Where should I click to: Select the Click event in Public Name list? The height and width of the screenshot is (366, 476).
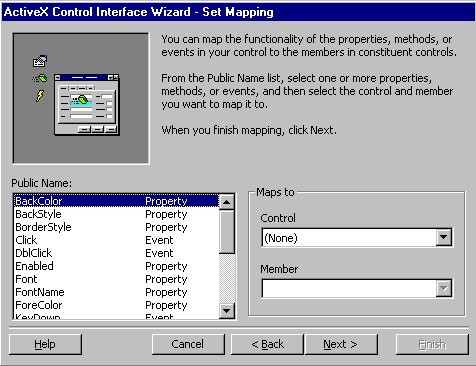(x=116, y=240)
